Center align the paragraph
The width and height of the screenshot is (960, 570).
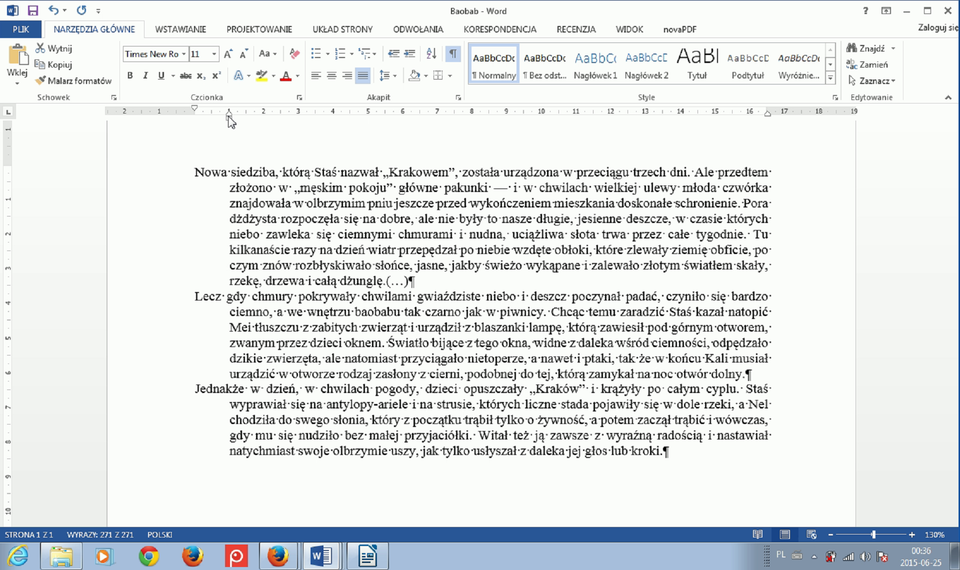pyautogui.click(x=331, y=76)
